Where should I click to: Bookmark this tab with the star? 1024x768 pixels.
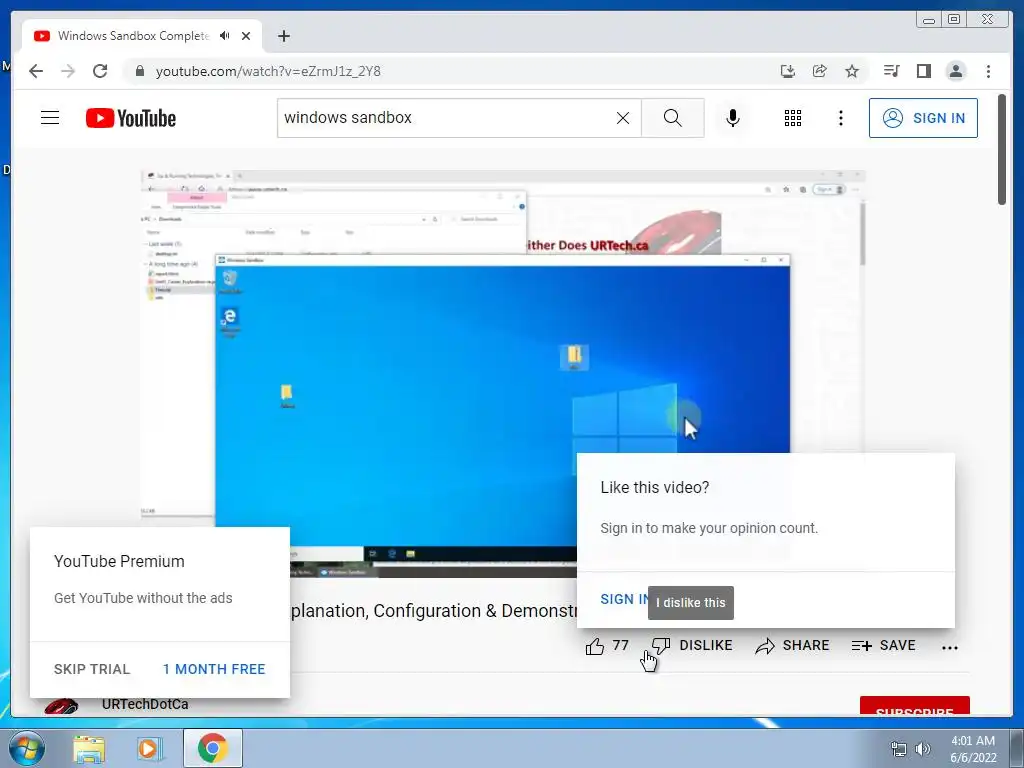[x=852, y=71]
